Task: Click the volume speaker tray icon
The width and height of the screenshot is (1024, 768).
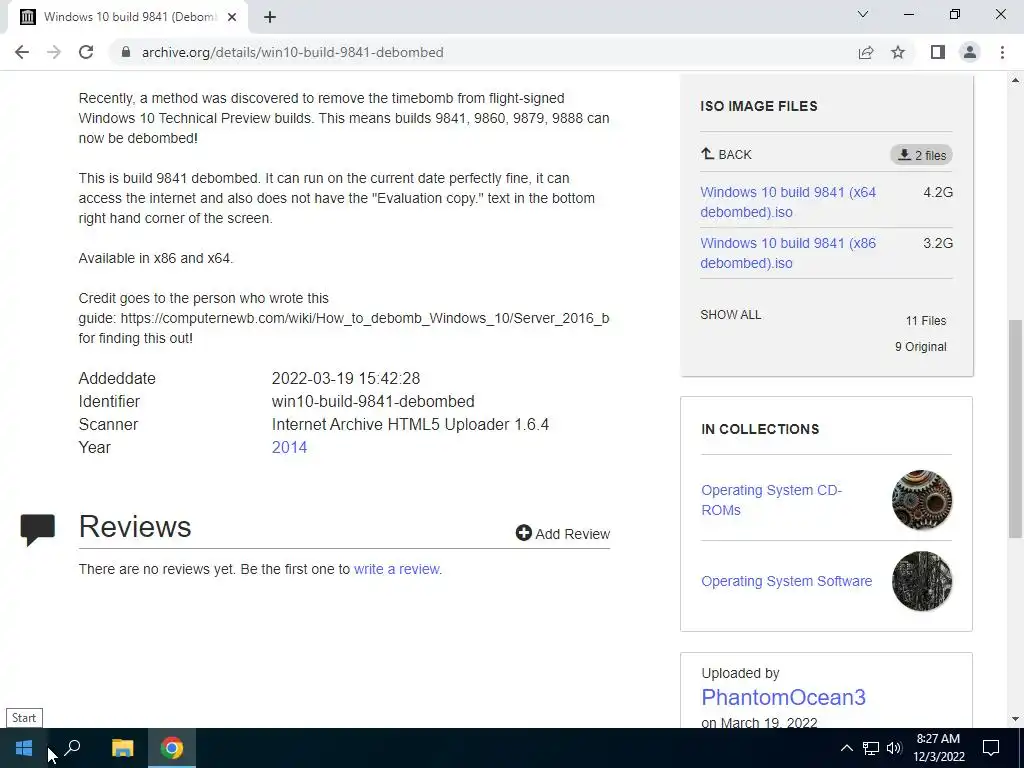Action: tap(894, 748)
